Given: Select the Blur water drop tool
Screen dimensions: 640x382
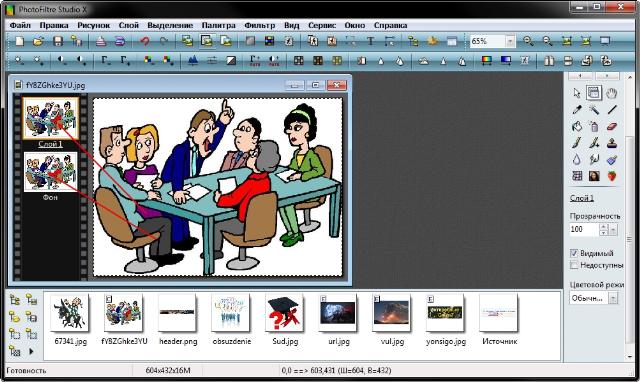Looking at the screenshot, I should (577, 160).
